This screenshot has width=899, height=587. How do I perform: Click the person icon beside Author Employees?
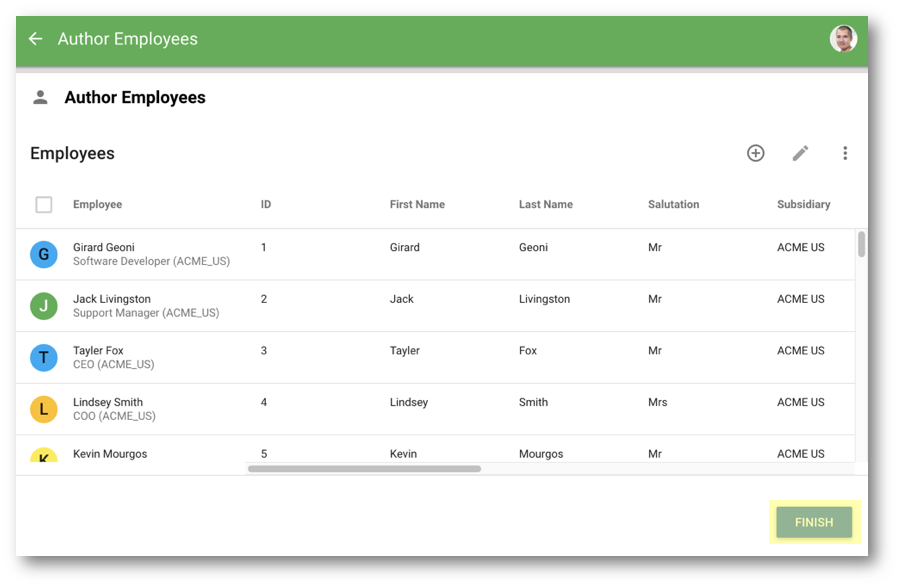point(40,97)
